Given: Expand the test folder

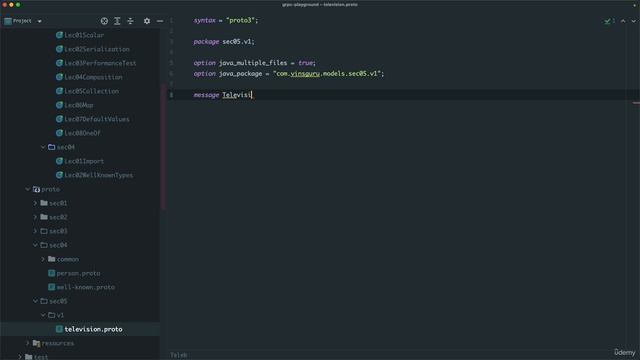Looking at the screenshot, I should (x=20, y=357).
